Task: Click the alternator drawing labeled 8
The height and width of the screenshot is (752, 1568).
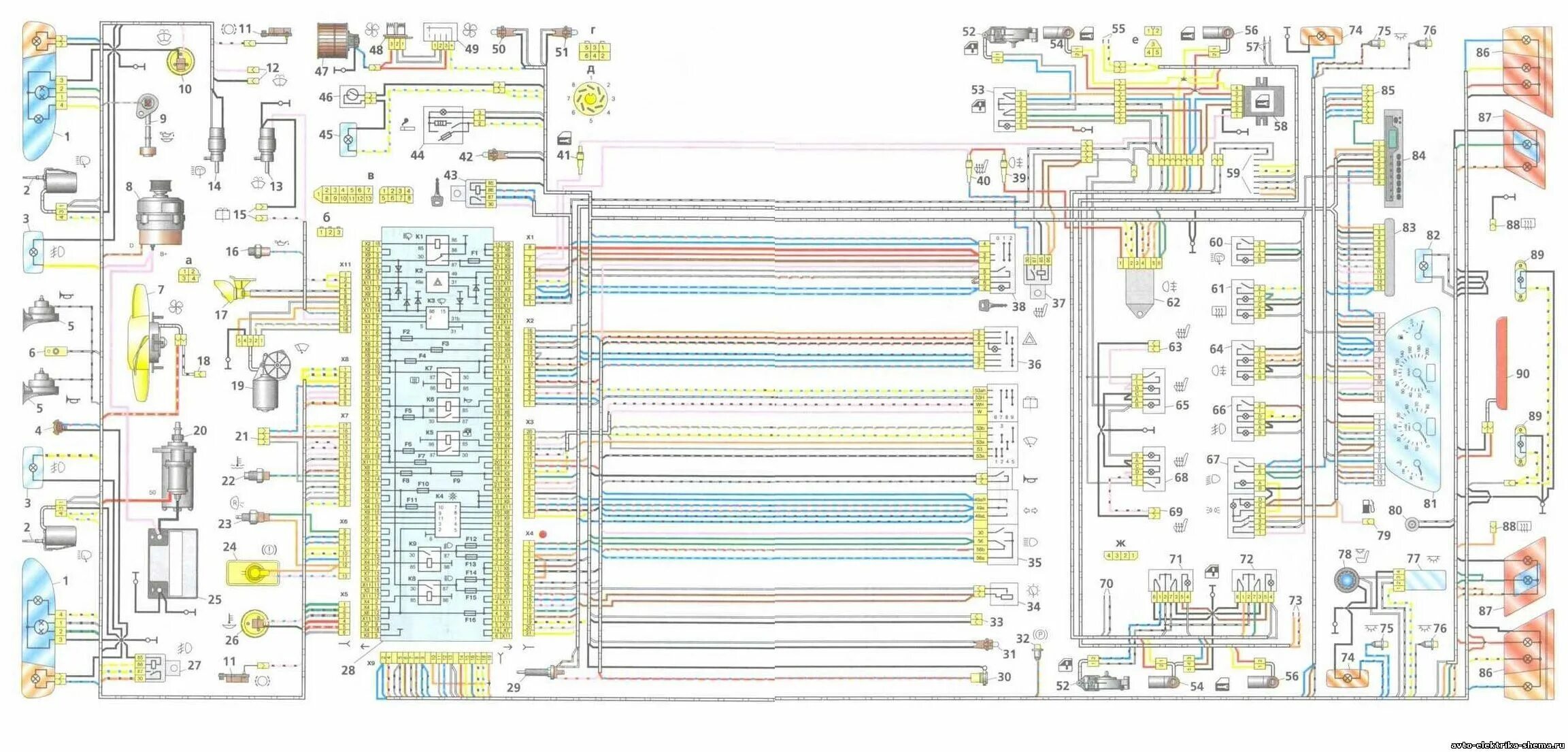Action: coord(160,213)
